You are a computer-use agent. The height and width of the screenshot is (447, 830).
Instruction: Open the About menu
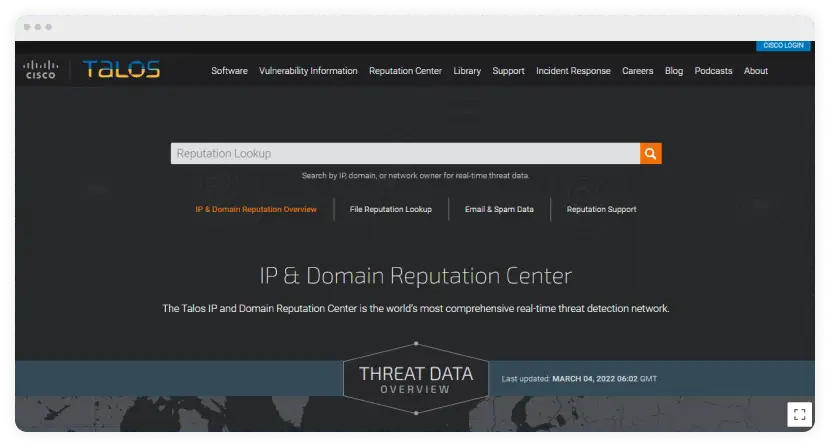[x=755, y=70]
